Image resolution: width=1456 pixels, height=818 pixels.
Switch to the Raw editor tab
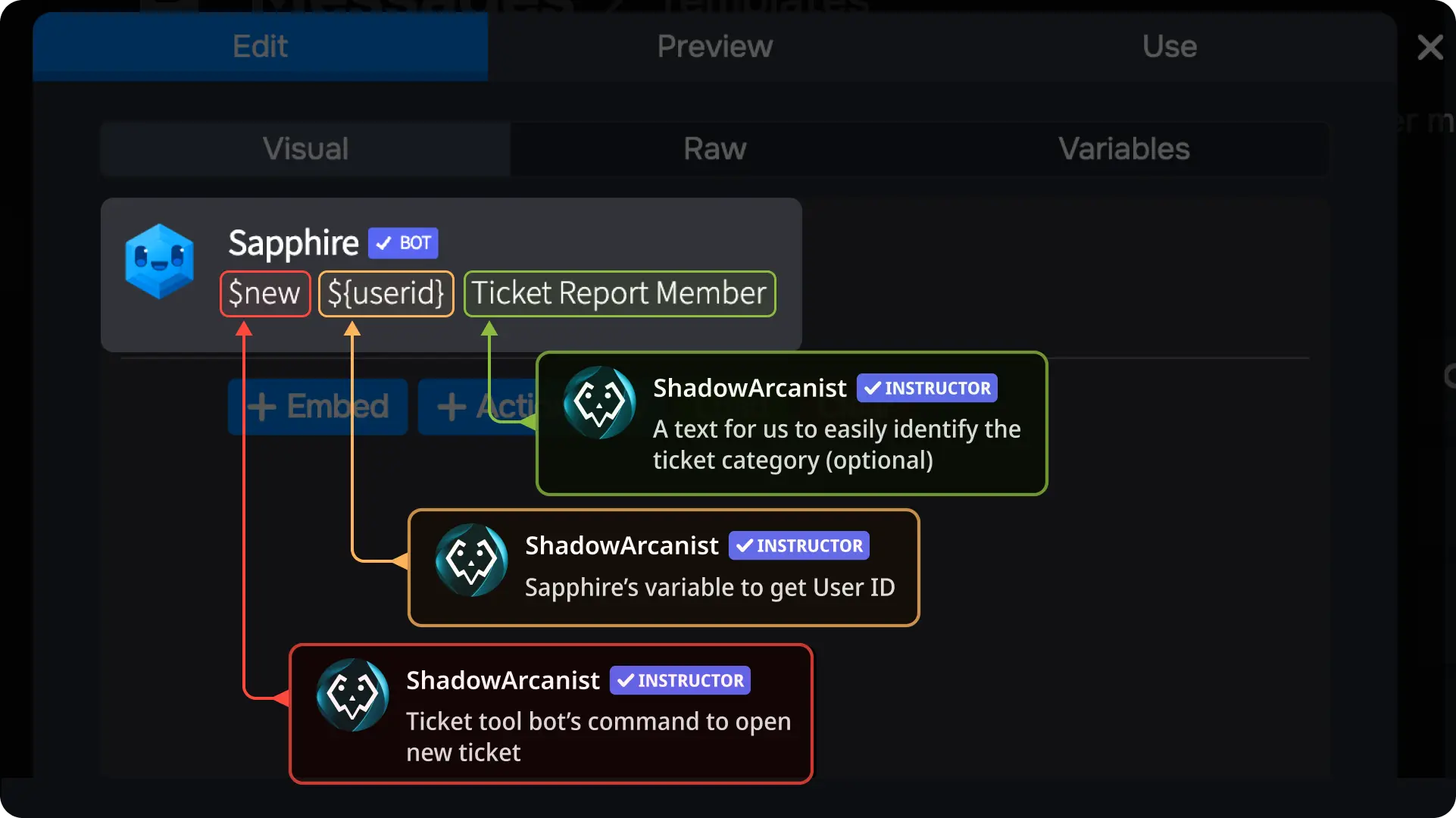coord(714,148)
